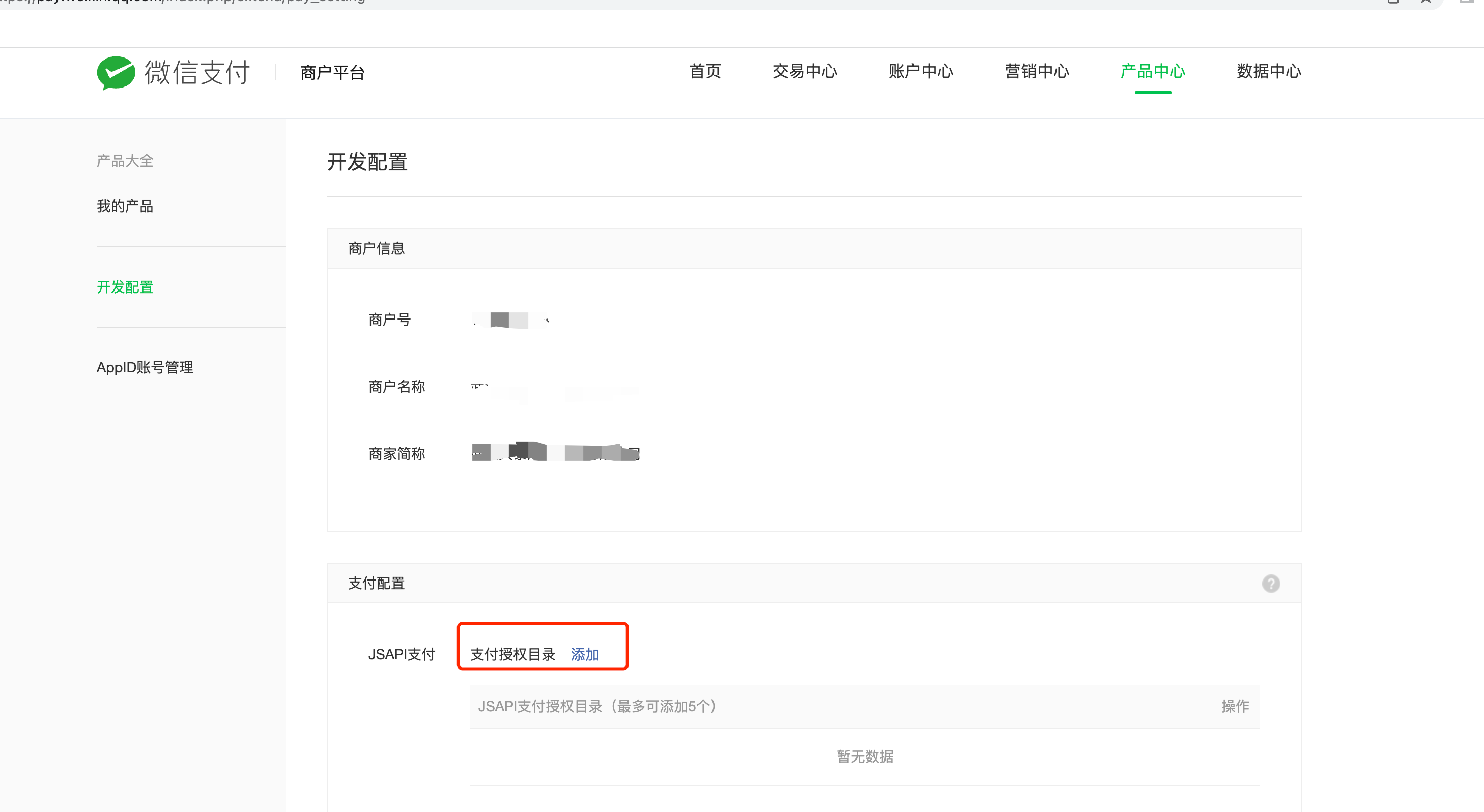
Task: Click the 微信支付 brand text
Action: pyautogui.click(x=197, y=73)
